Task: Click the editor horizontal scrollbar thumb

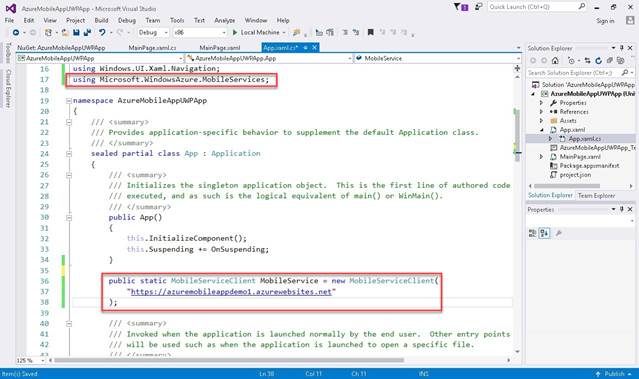Action: (229, 360)
